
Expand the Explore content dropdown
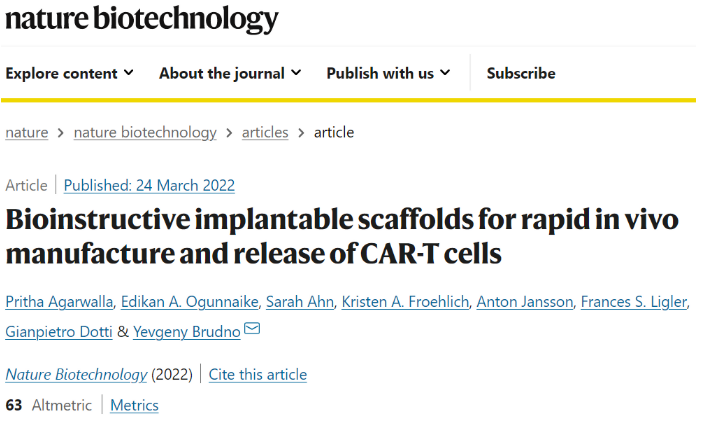(70, 73)
